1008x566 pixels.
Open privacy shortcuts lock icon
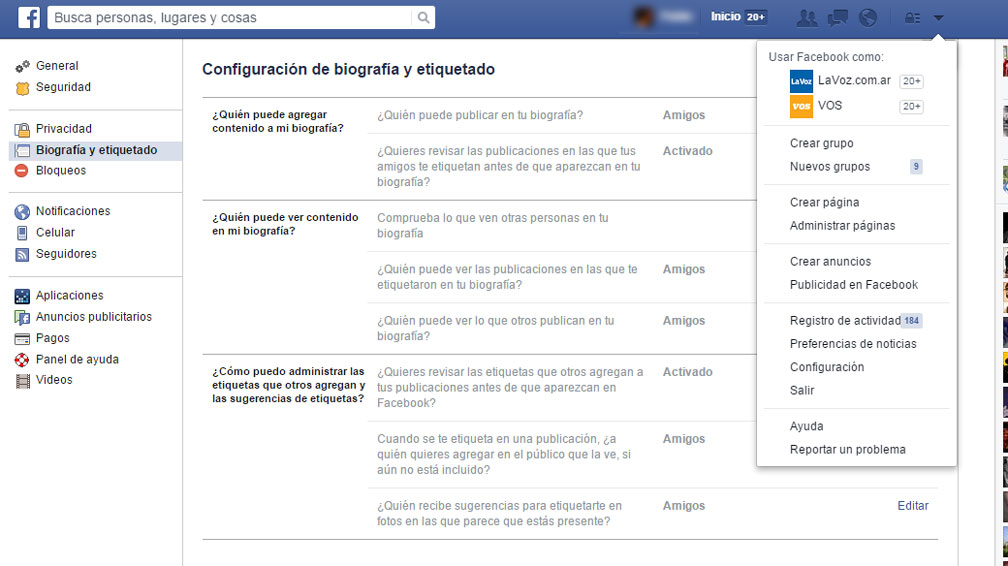click(x=912, y=18)
